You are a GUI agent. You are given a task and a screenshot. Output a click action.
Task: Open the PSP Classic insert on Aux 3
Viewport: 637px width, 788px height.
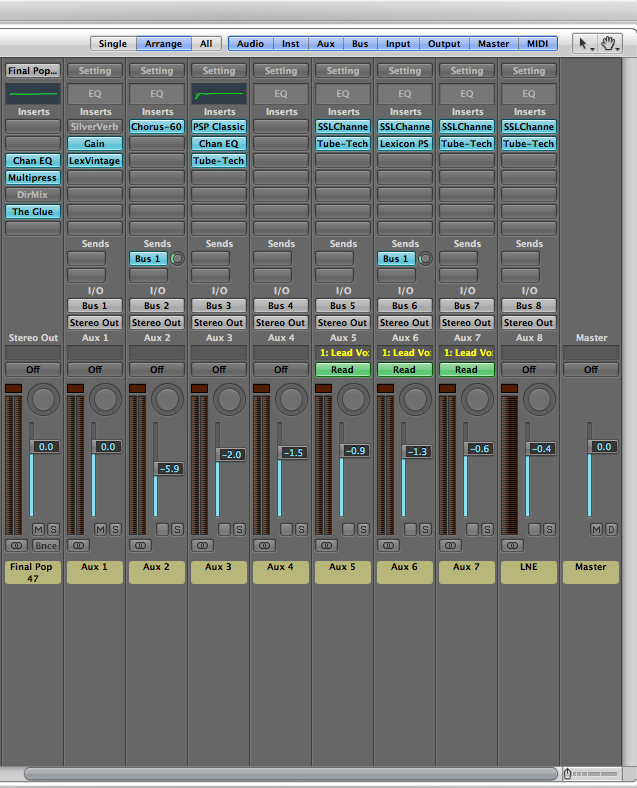(219, 127)
